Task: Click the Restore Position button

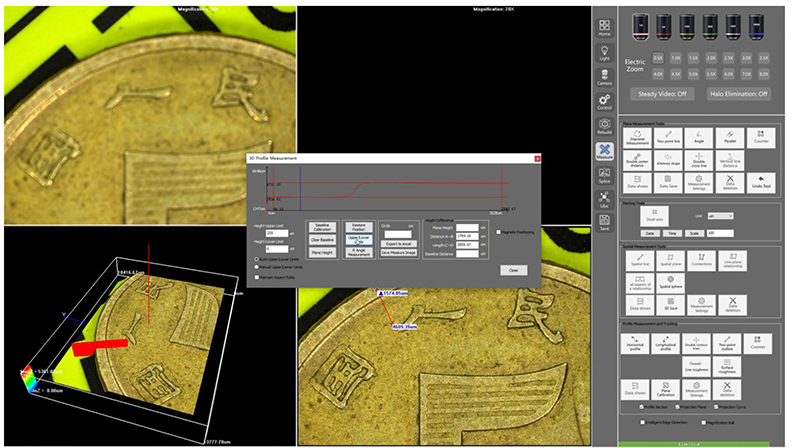Action: pyautogui.click(x=359, y=227)
